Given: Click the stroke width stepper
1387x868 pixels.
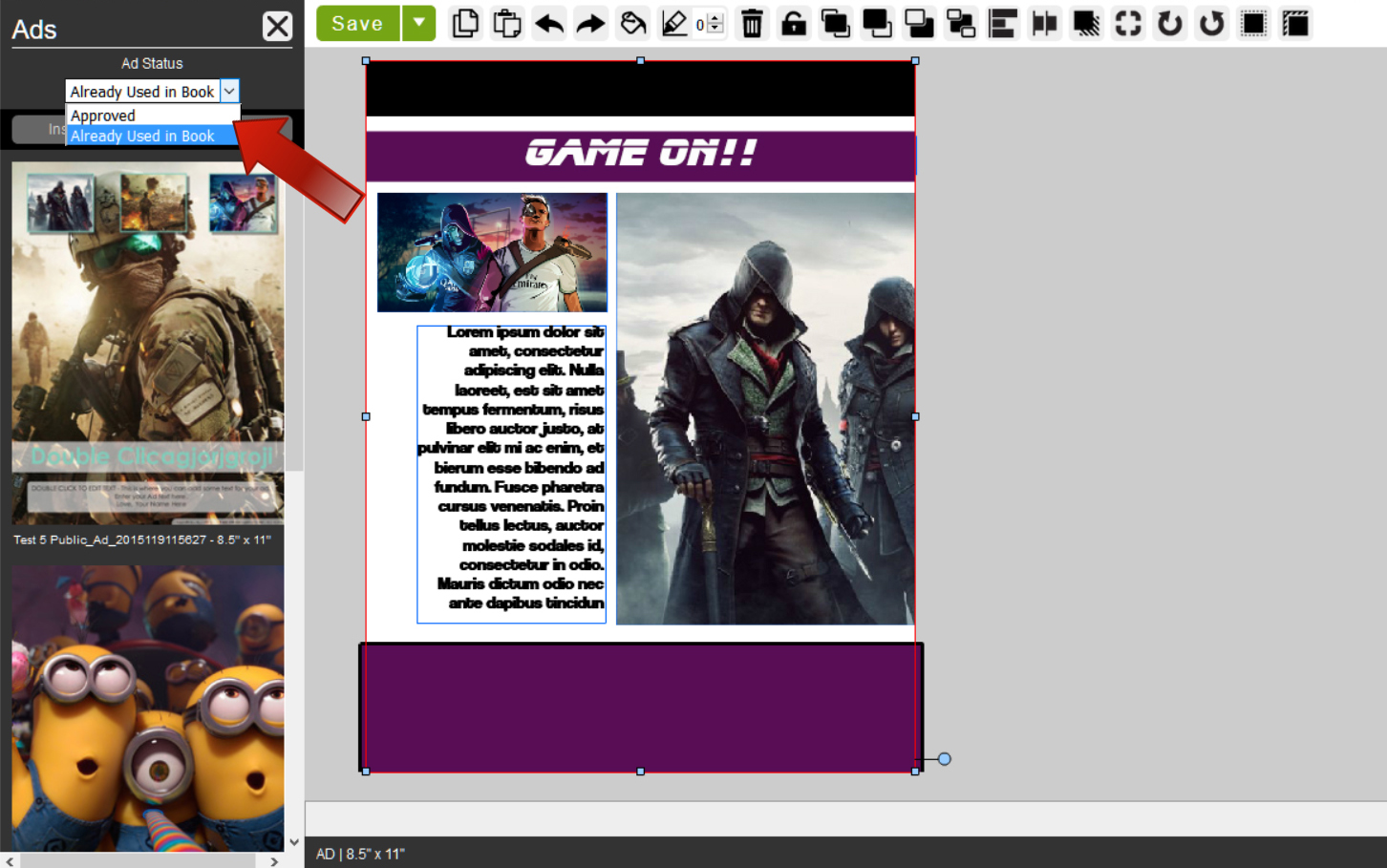Looking at the screenshot, I should pyautogui.click(x=715, y=24).
